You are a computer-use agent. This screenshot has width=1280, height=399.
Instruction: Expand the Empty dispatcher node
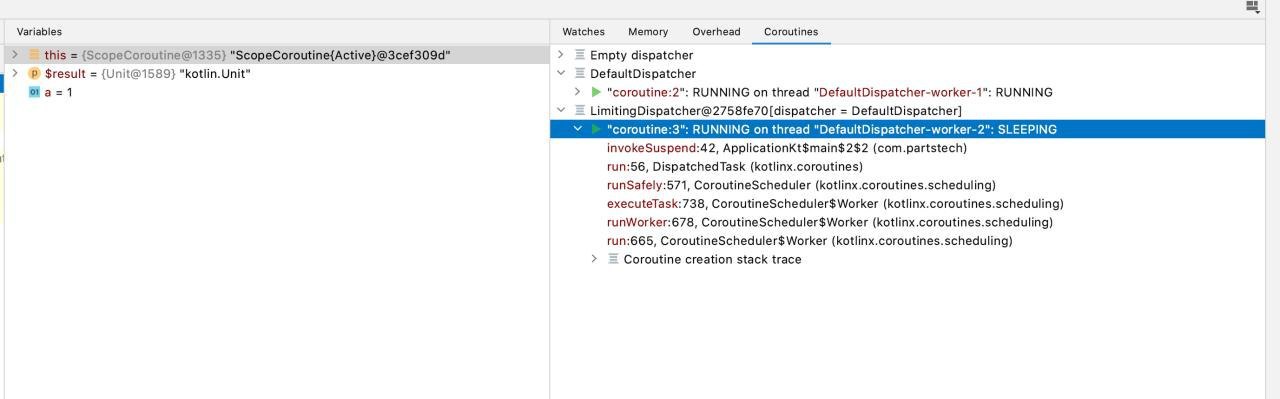[561, 55]
